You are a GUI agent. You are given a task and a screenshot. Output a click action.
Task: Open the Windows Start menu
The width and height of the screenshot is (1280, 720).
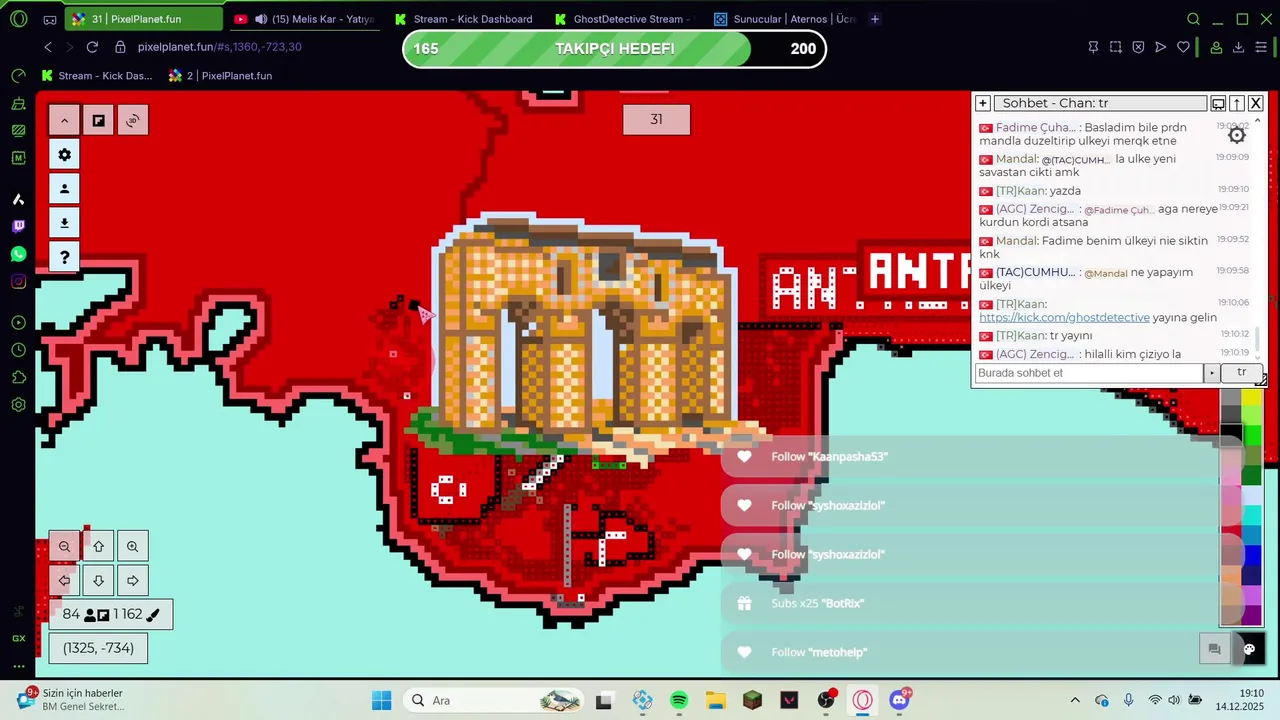click(x=381, y=700)
